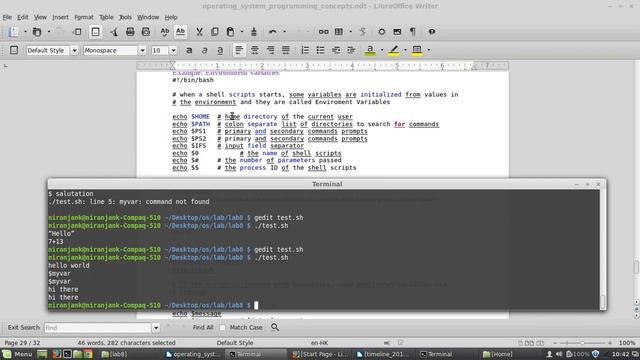640x360 pixels.
Task: Toggle Edit Mode button
Action: point(96,32)
